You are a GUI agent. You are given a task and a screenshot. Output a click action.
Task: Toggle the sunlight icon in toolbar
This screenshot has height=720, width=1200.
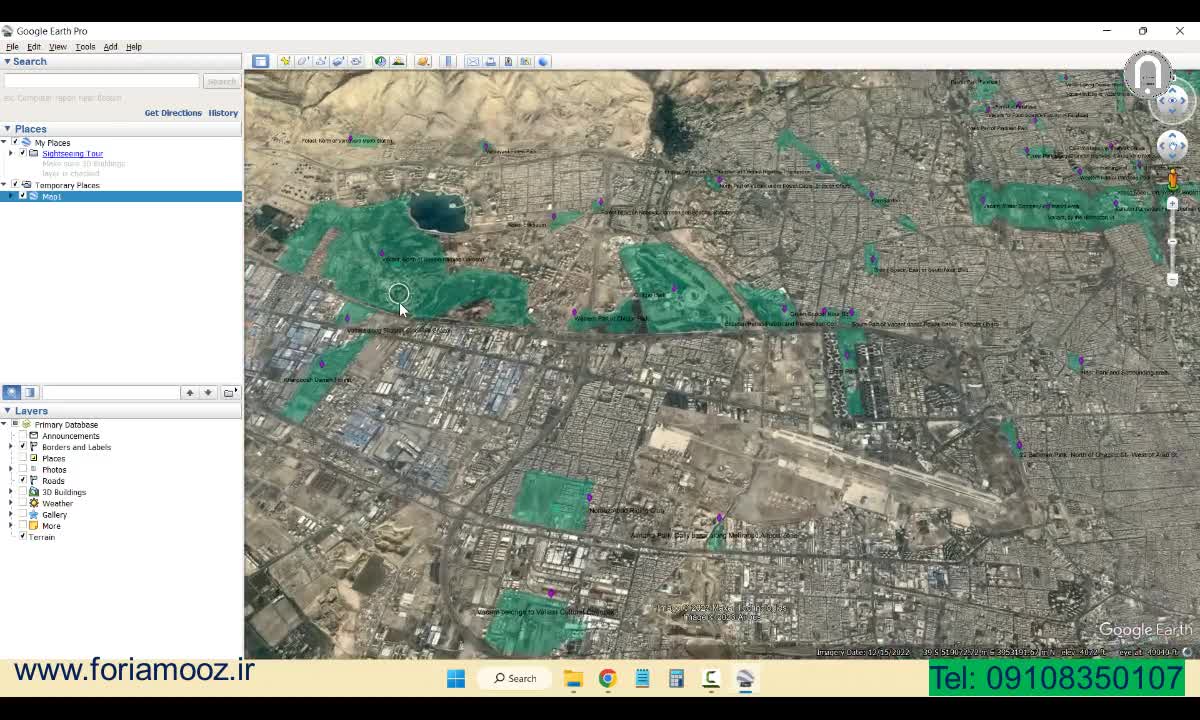coord(398,61)
